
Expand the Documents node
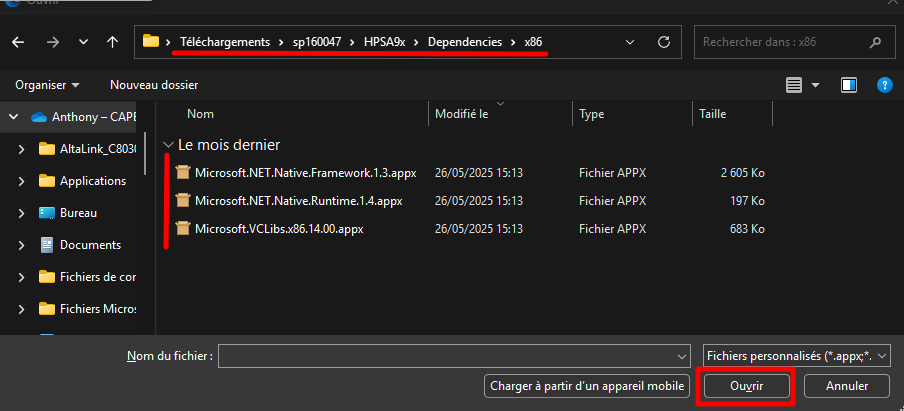pos(21,245)
